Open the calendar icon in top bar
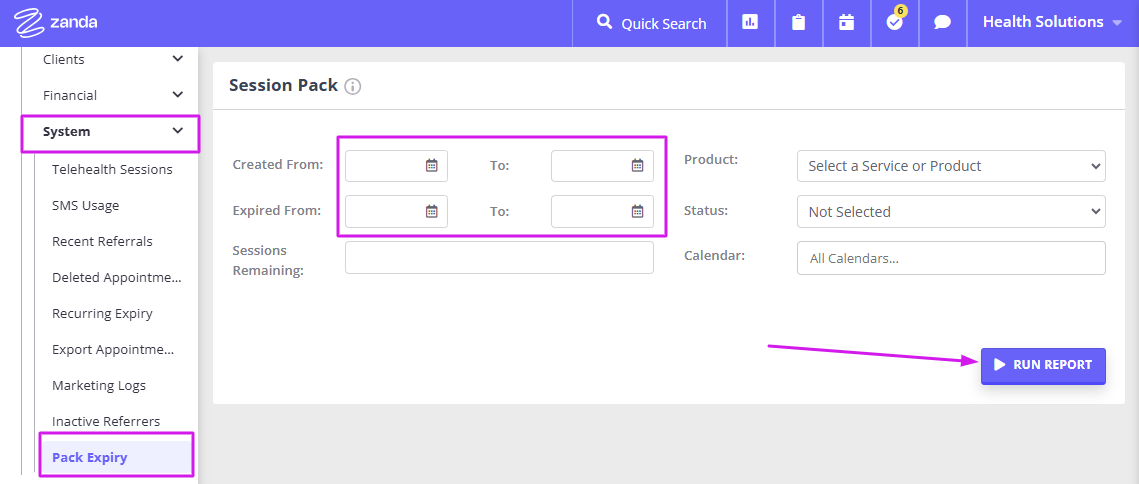 pyautogui.click(x=846, y=23)
